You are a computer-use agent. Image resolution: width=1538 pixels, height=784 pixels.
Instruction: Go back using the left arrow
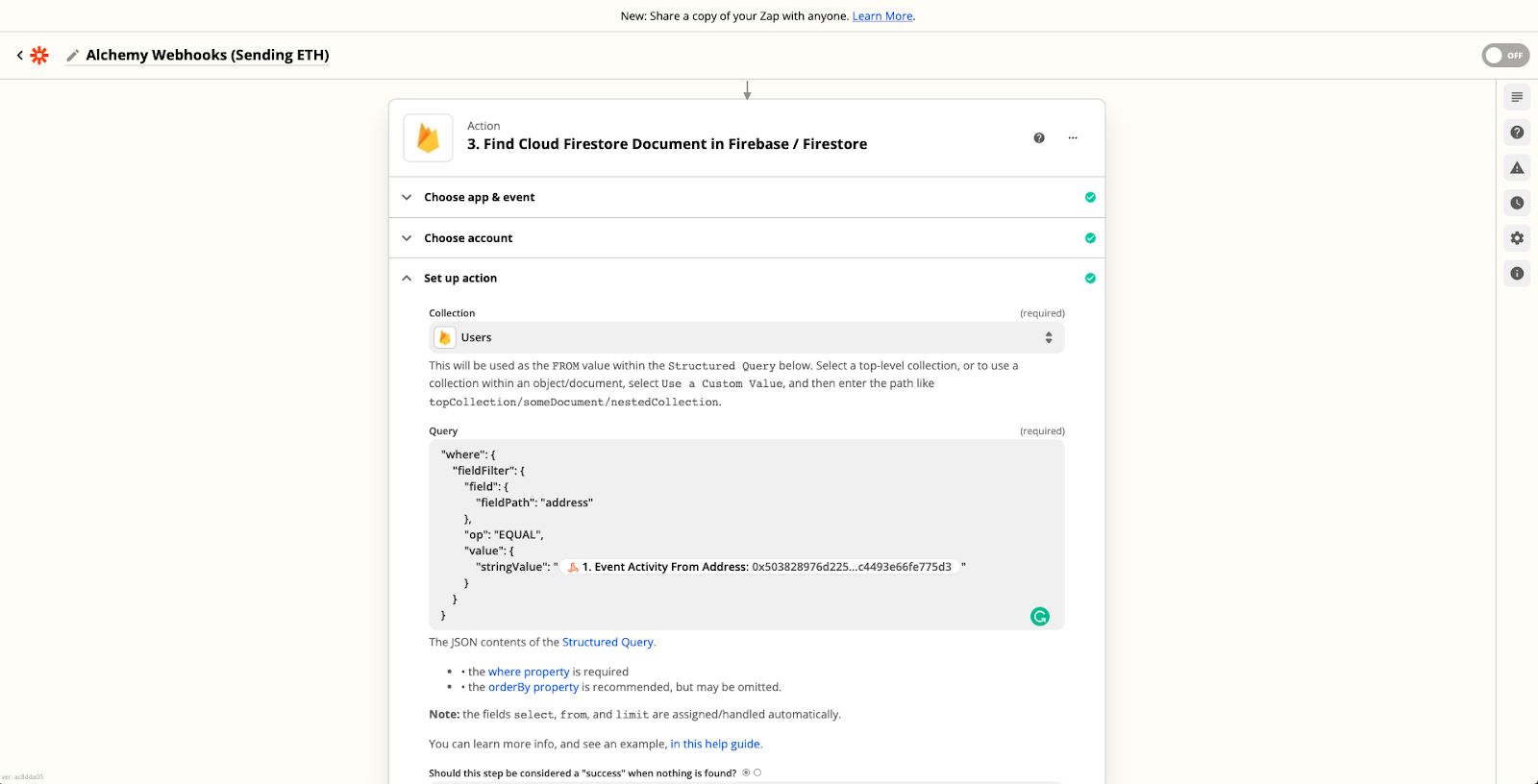click(19, 56)
